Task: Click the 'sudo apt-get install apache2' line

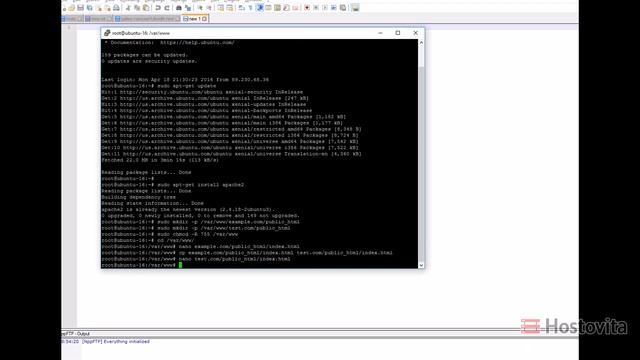Action: coord(173,185)
